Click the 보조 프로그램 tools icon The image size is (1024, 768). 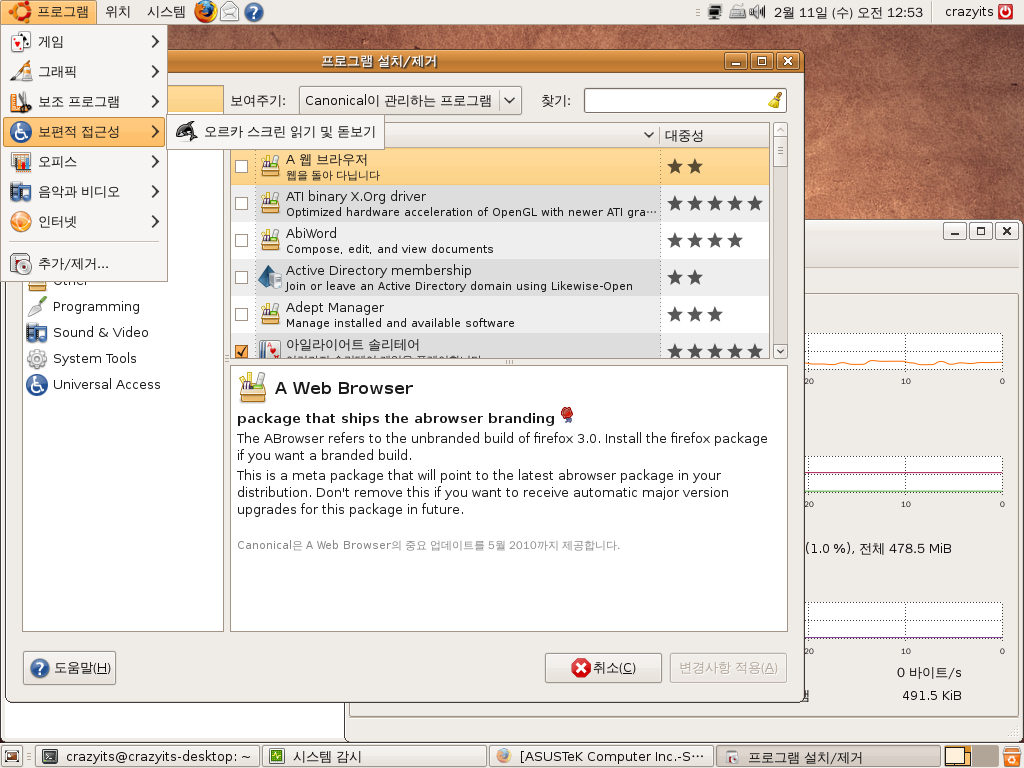tap(21, 102)
